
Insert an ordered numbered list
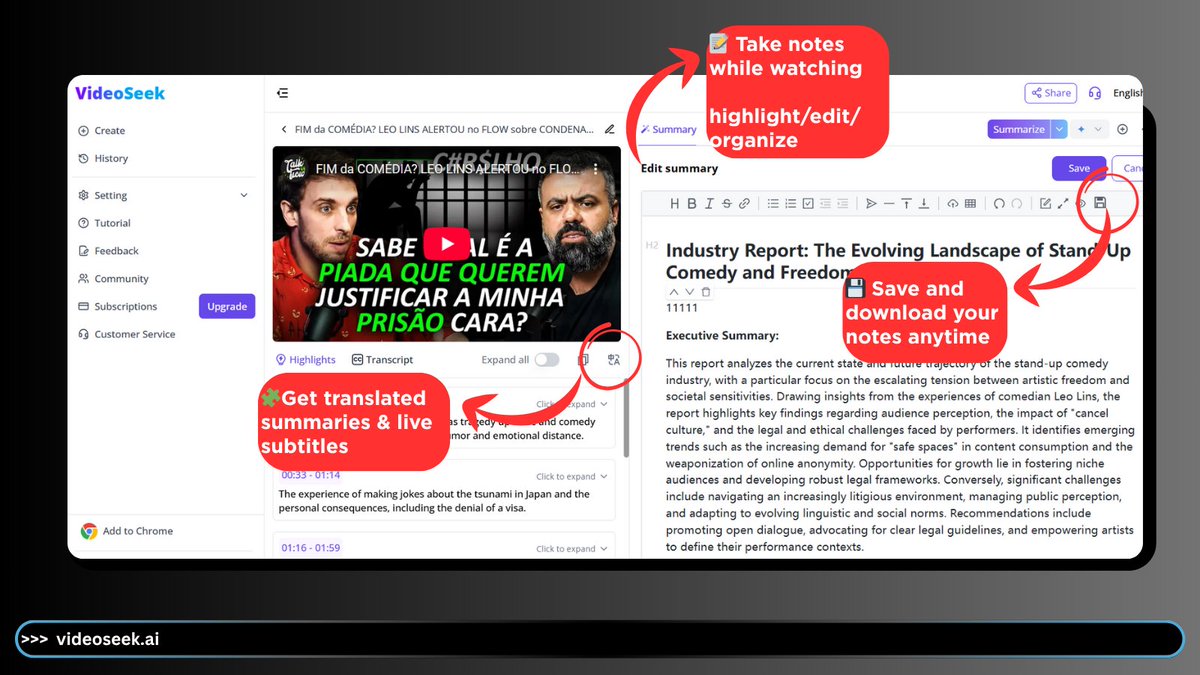click(x=790, y=204)
